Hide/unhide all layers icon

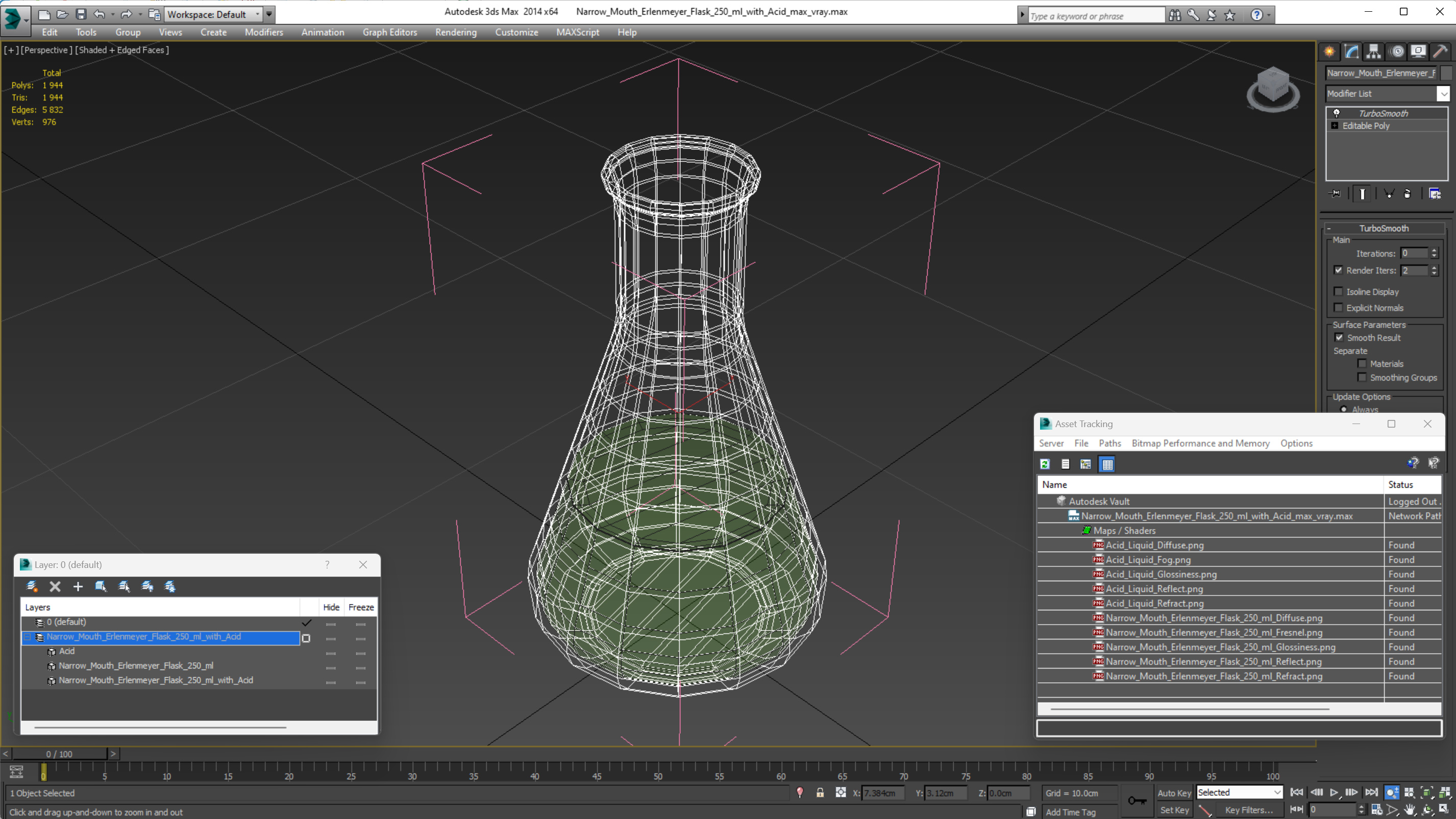click(147, 587)
